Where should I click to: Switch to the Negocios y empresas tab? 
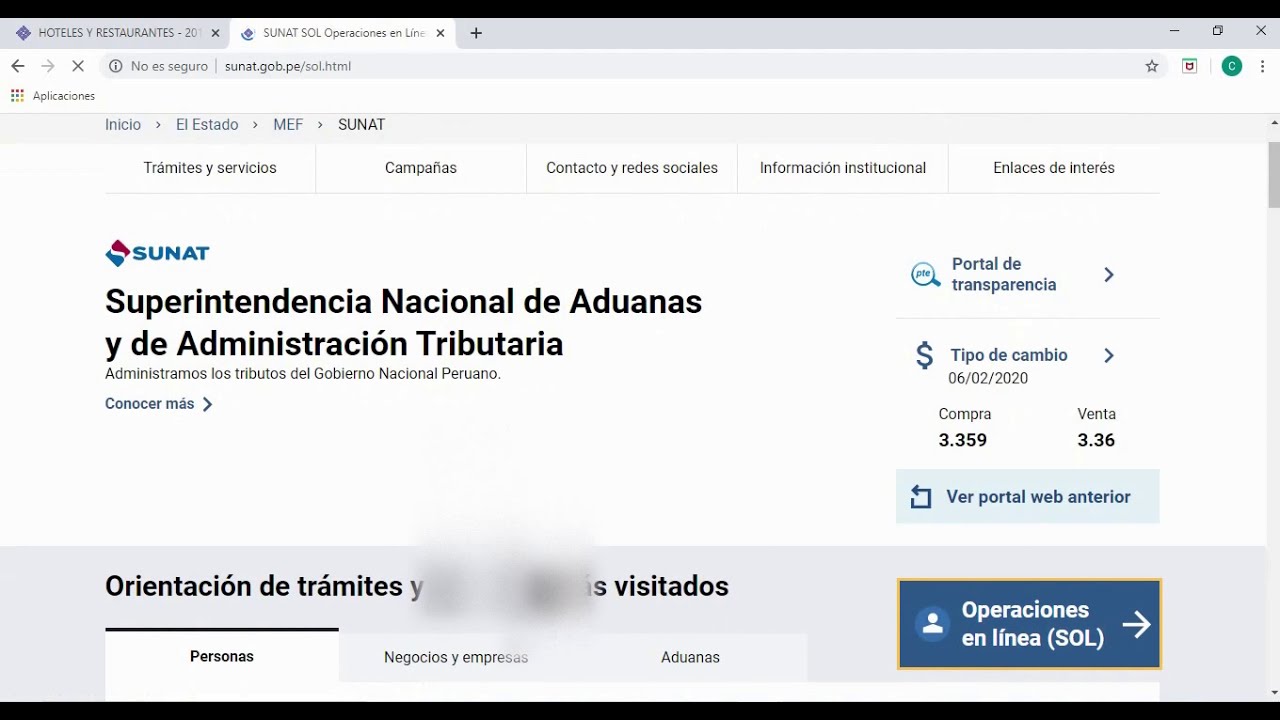pyautogui.click(x=456, y=657)
